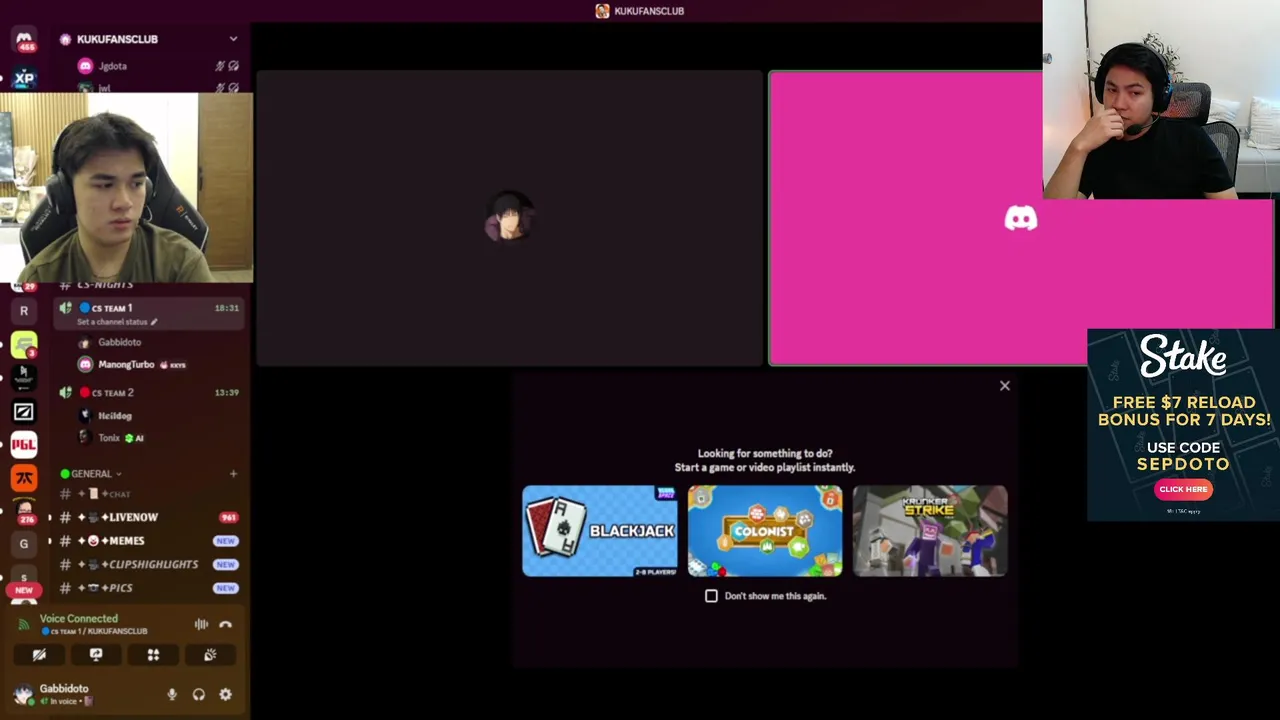
Task: Open the green server icon with badge 3
Action: tap(24, 345)
